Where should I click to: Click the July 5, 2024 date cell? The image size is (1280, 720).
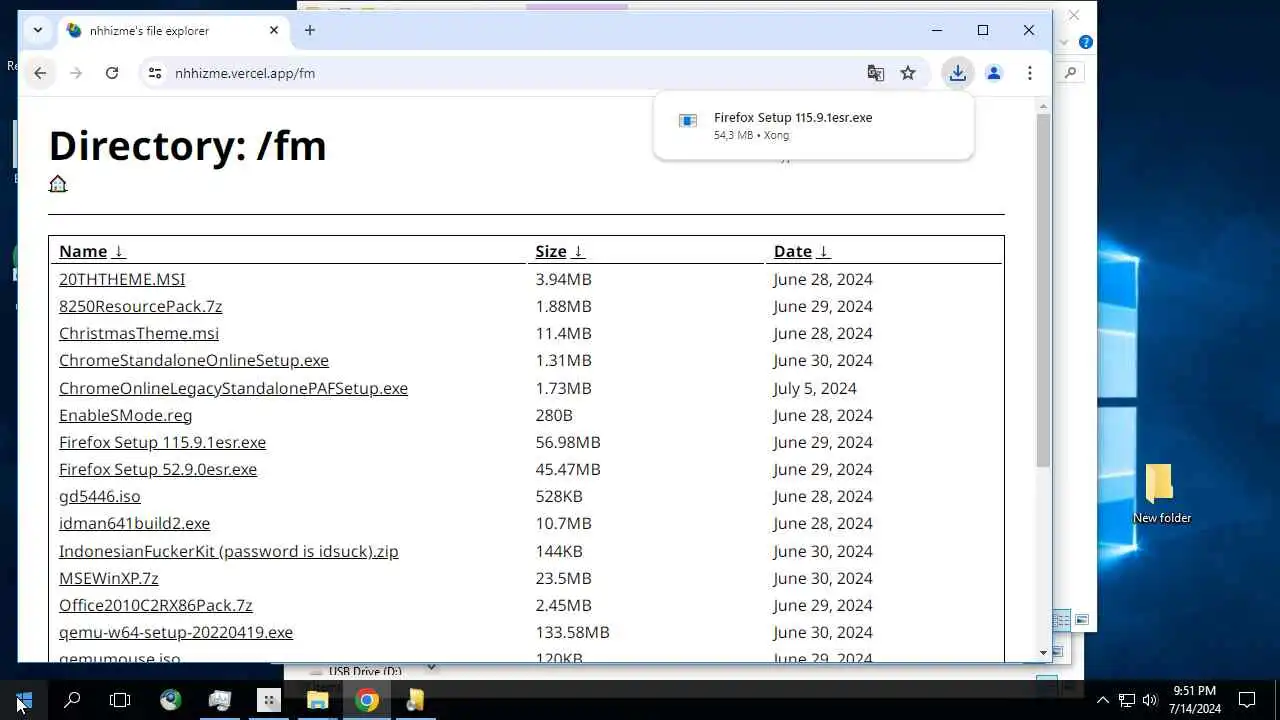click(815, 388)
